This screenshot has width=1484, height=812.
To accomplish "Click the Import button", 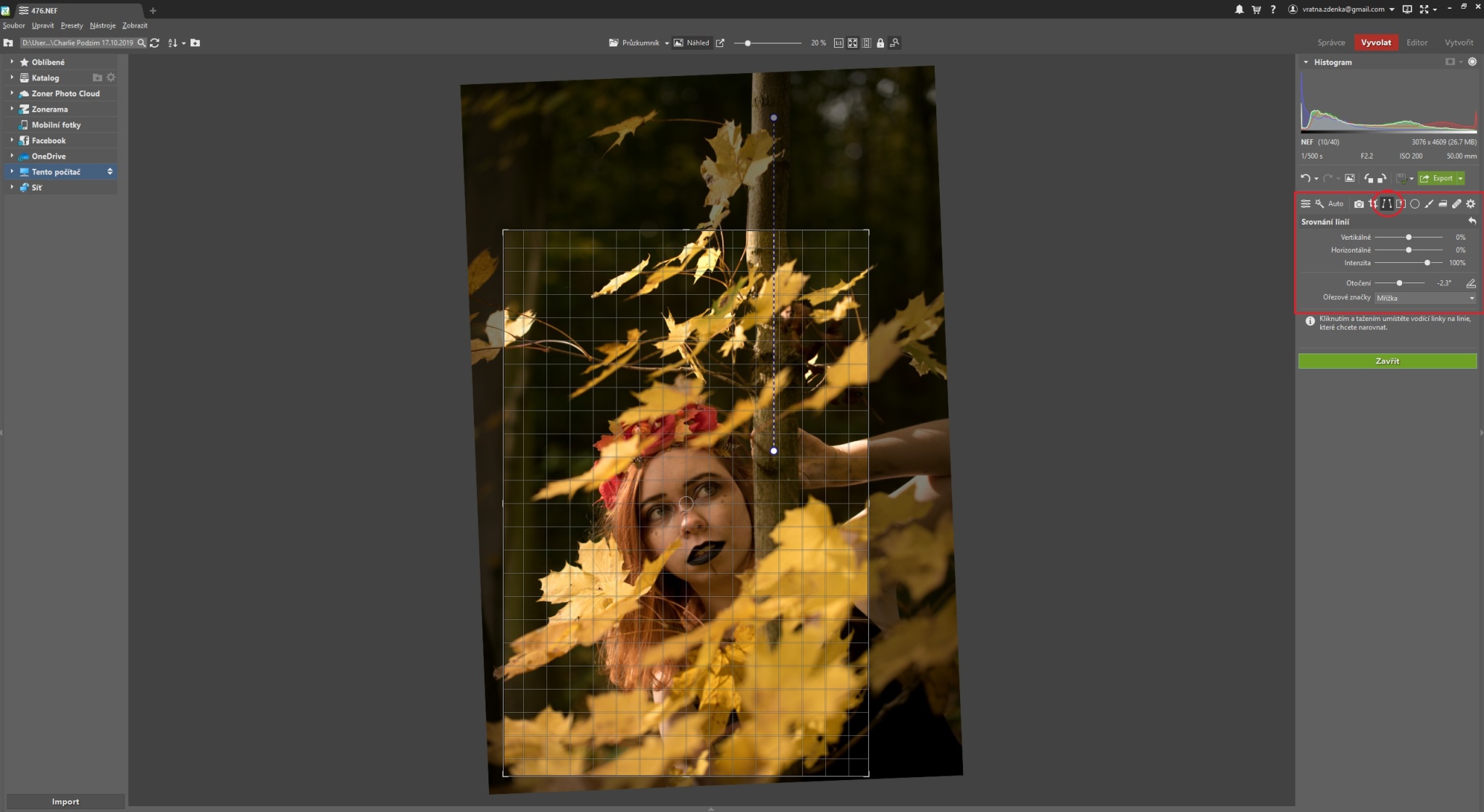I will point(65,801).
